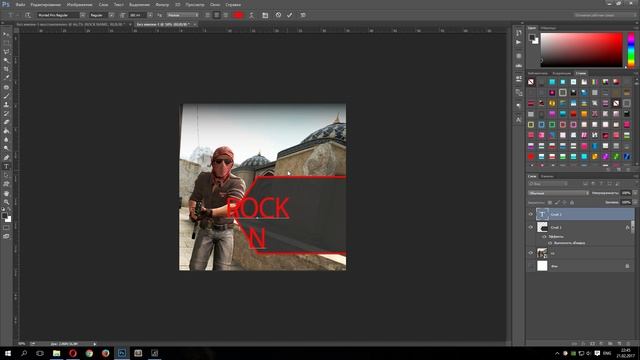Select the Path Selection tool
640x360 pixels.
point(6,175)
